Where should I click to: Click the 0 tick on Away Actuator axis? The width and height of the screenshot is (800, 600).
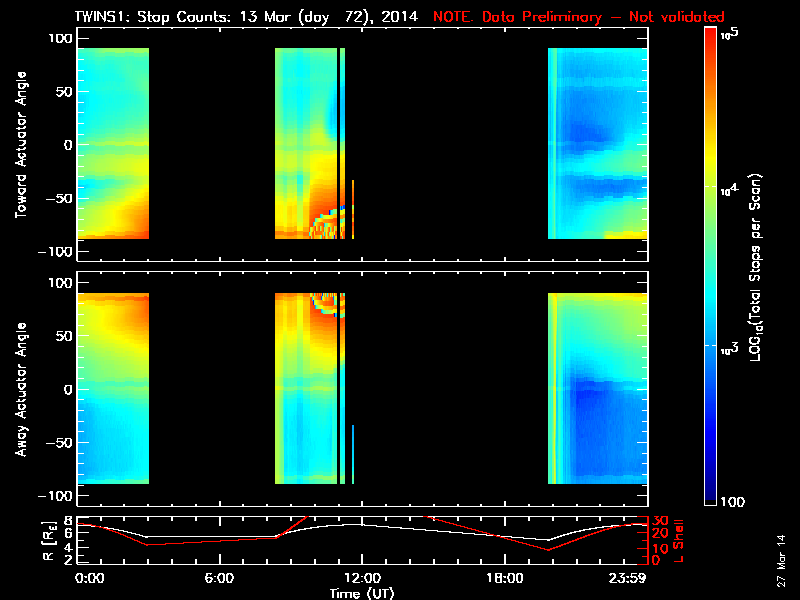click(67, 390)
